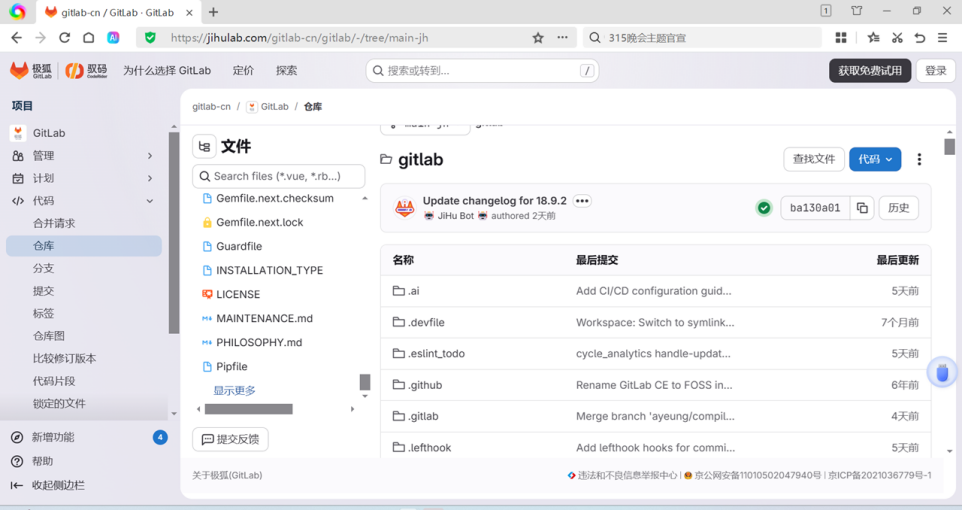Open the browser extensions grid icon
This screenshot has height=510, width=962.
pos(841,38)
